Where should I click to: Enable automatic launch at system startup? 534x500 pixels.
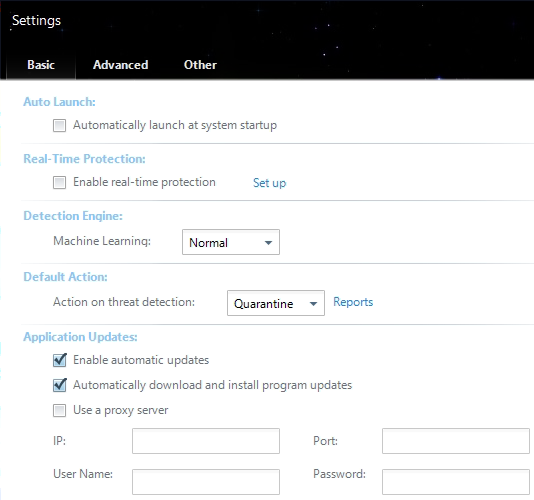[59, 125]
